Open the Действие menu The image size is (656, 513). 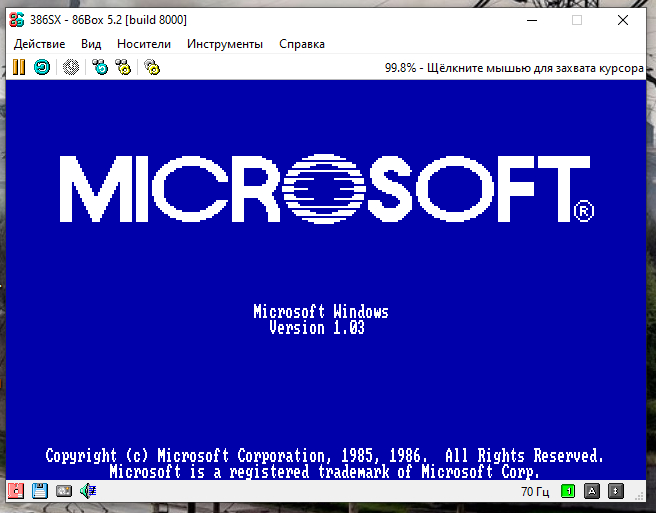(x=40, y=44)
